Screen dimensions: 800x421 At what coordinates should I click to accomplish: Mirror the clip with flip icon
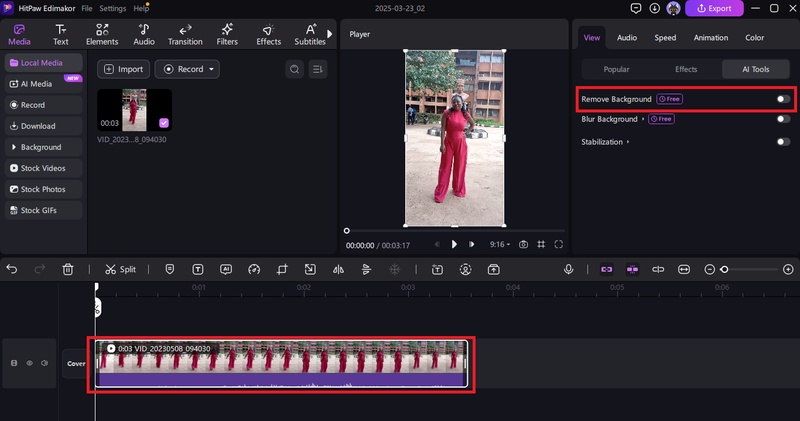(x=338, y=269)
